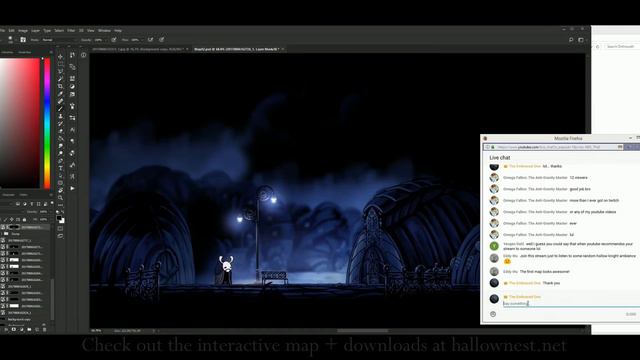Change screen mode button at toolbar bottom
The image size is (640, 360).
(x=60, y=236)
